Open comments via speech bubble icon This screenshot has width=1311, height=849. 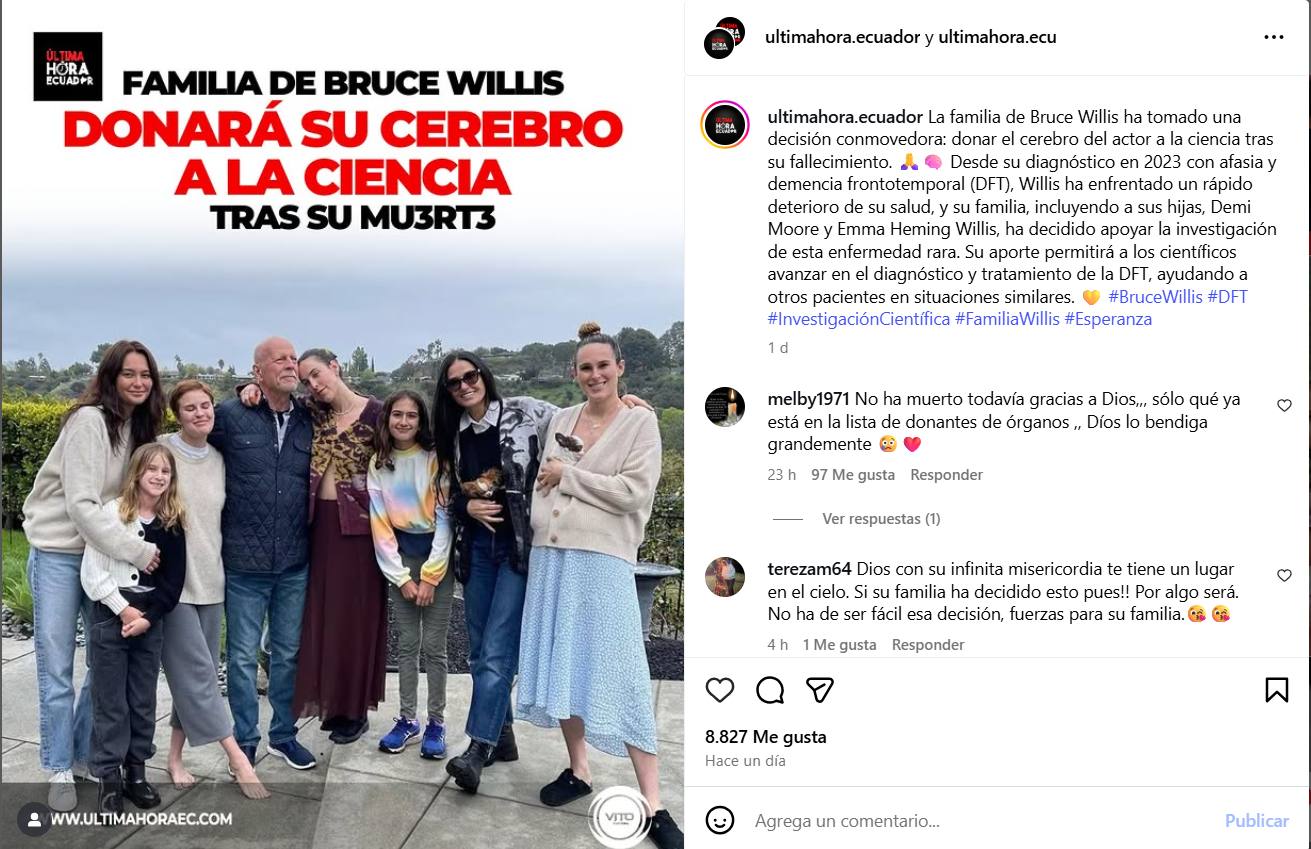pyautogui.click(x=770, y=690)
